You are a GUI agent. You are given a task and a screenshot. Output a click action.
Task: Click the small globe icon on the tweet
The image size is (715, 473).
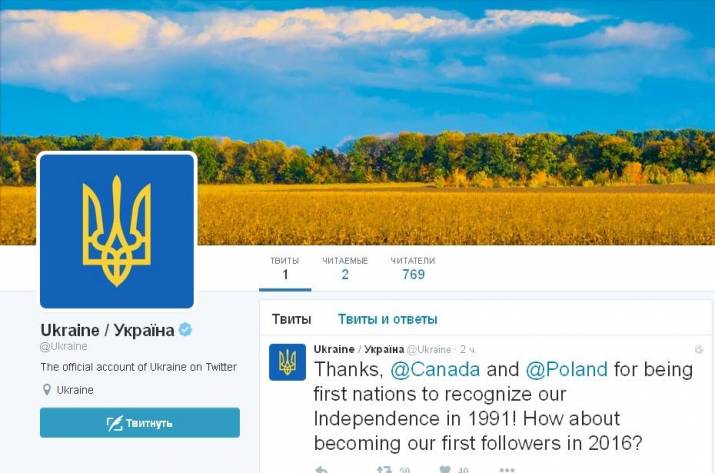[699, 349]
